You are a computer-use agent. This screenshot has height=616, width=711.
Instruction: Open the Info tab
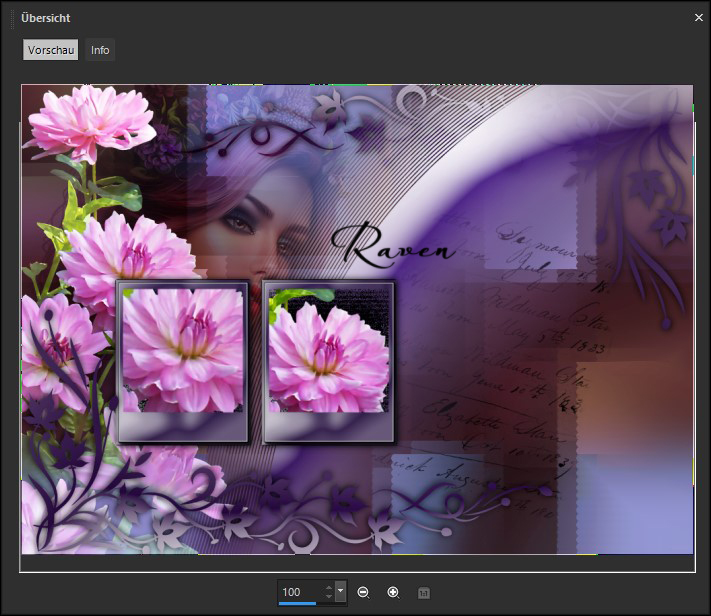coord(100,50)
